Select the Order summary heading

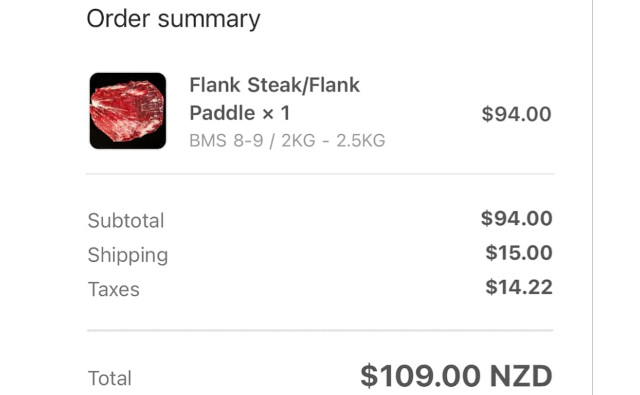[173, 19]
